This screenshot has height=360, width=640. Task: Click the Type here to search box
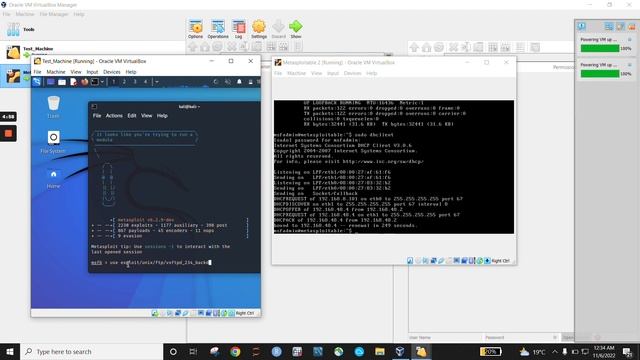point(91,351)
